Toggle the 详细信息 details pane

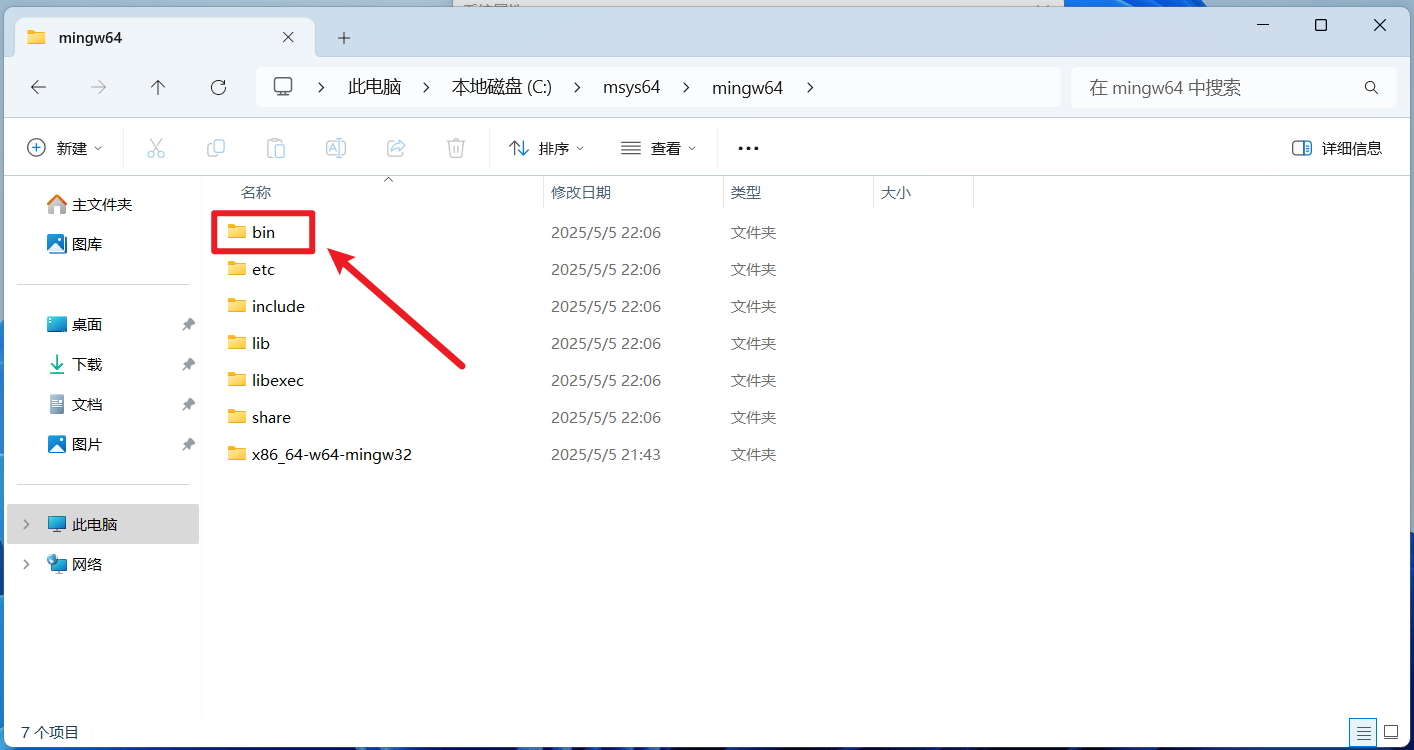(x=1337, y=148)
